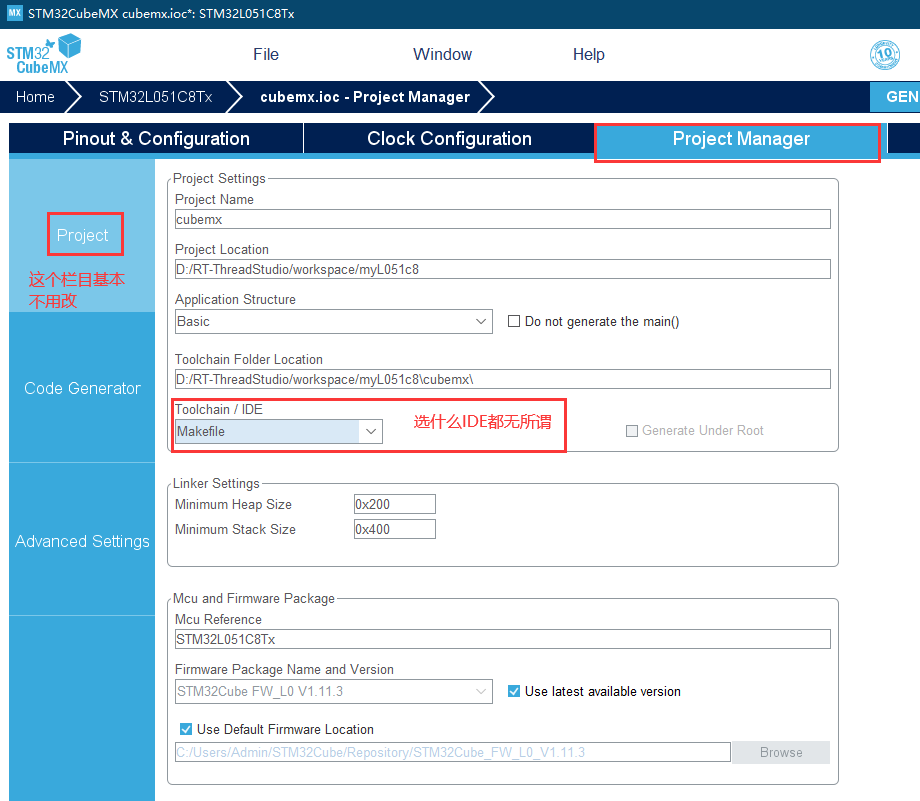Switch to Pinout & Configuration tab
The height and width of the screenshot is (801, 920).
(x=156, y=138)
